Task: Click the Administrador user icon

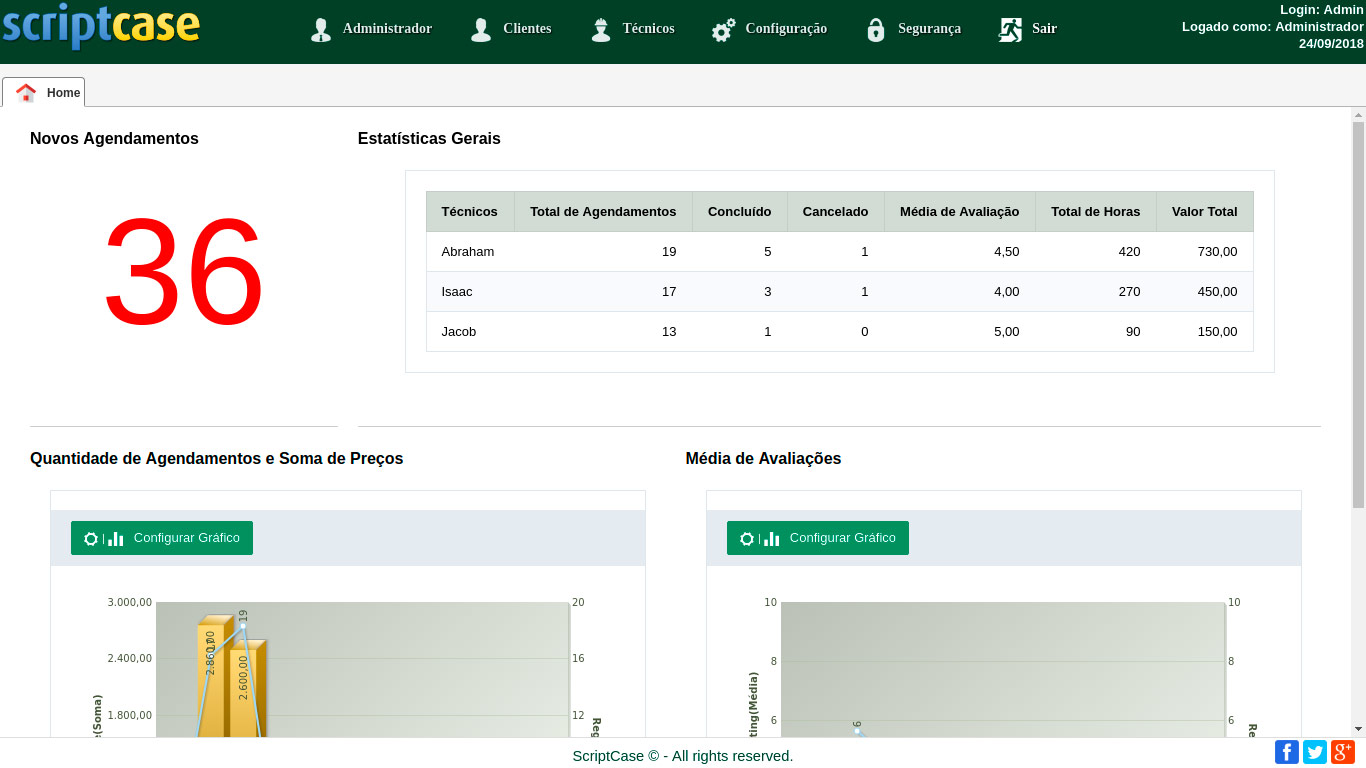Action: (x=321, y=30)
